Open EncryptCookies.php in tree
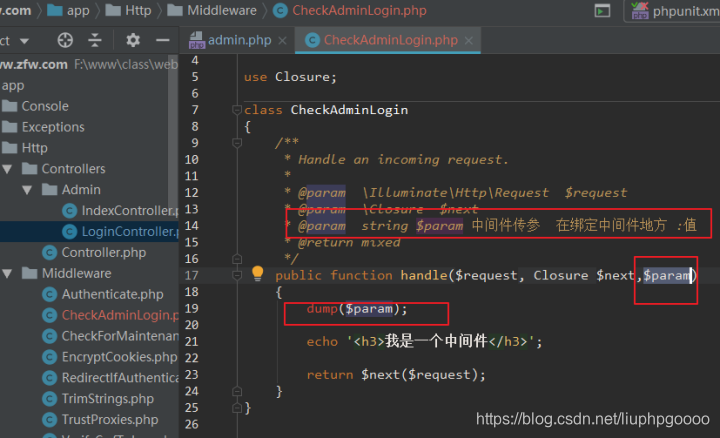 (110, 357)
